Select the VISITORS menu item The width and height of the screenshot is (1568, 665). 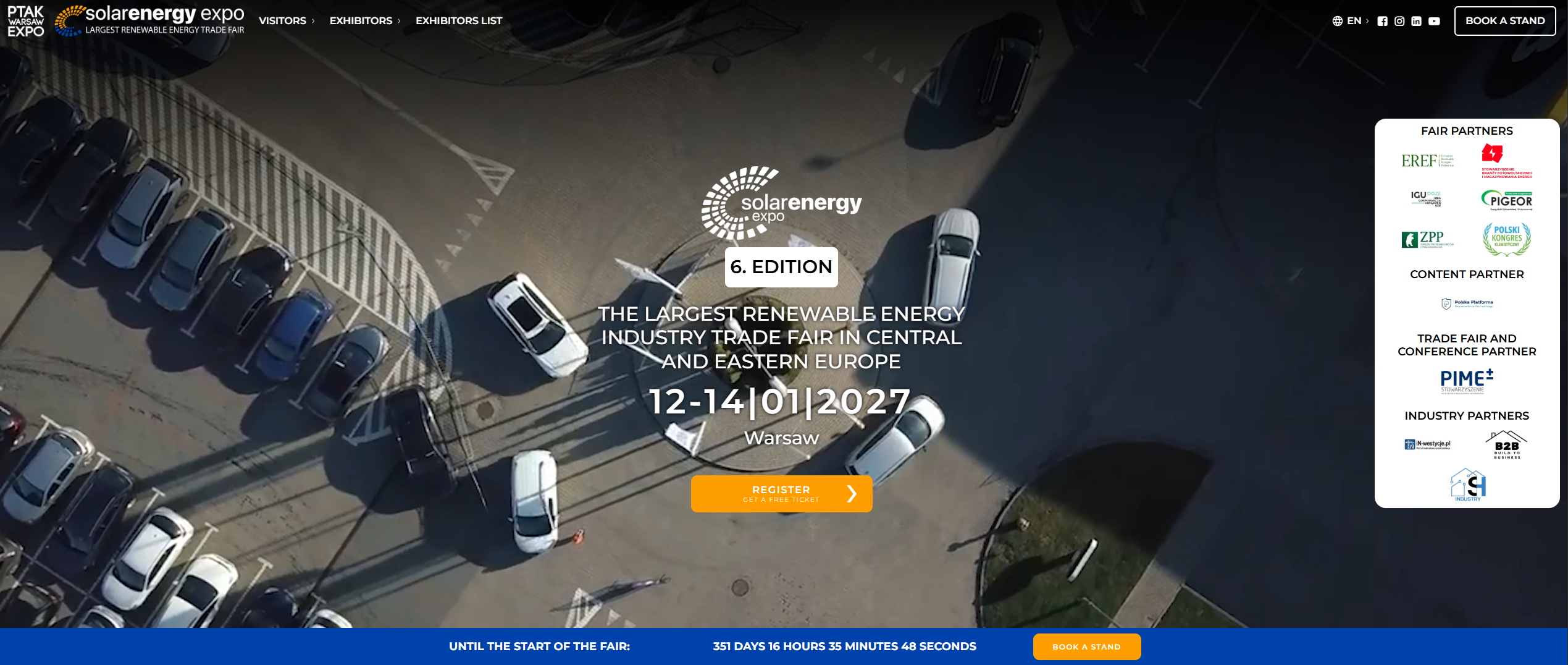[284, 20]
